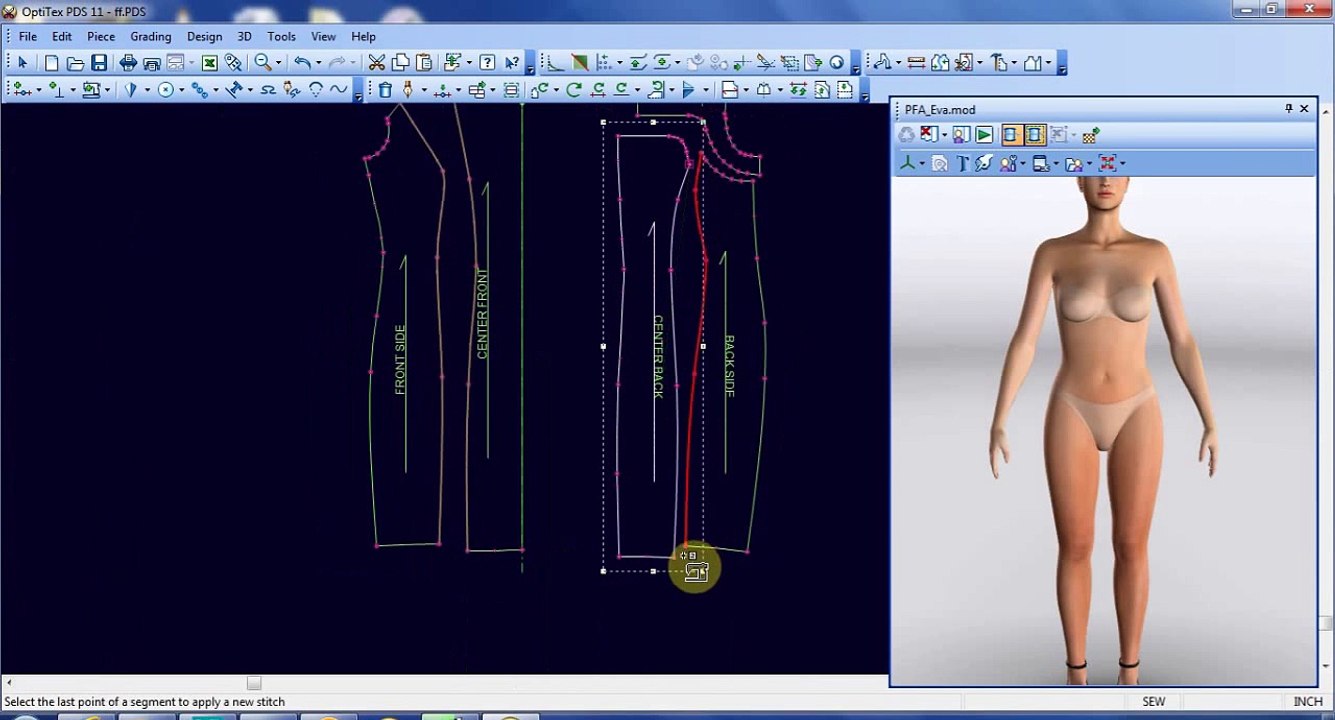Viewport: 1335px width, 720px height.
Task: Click the green rotate clockwise icon
Action: (x=573, y=90)
